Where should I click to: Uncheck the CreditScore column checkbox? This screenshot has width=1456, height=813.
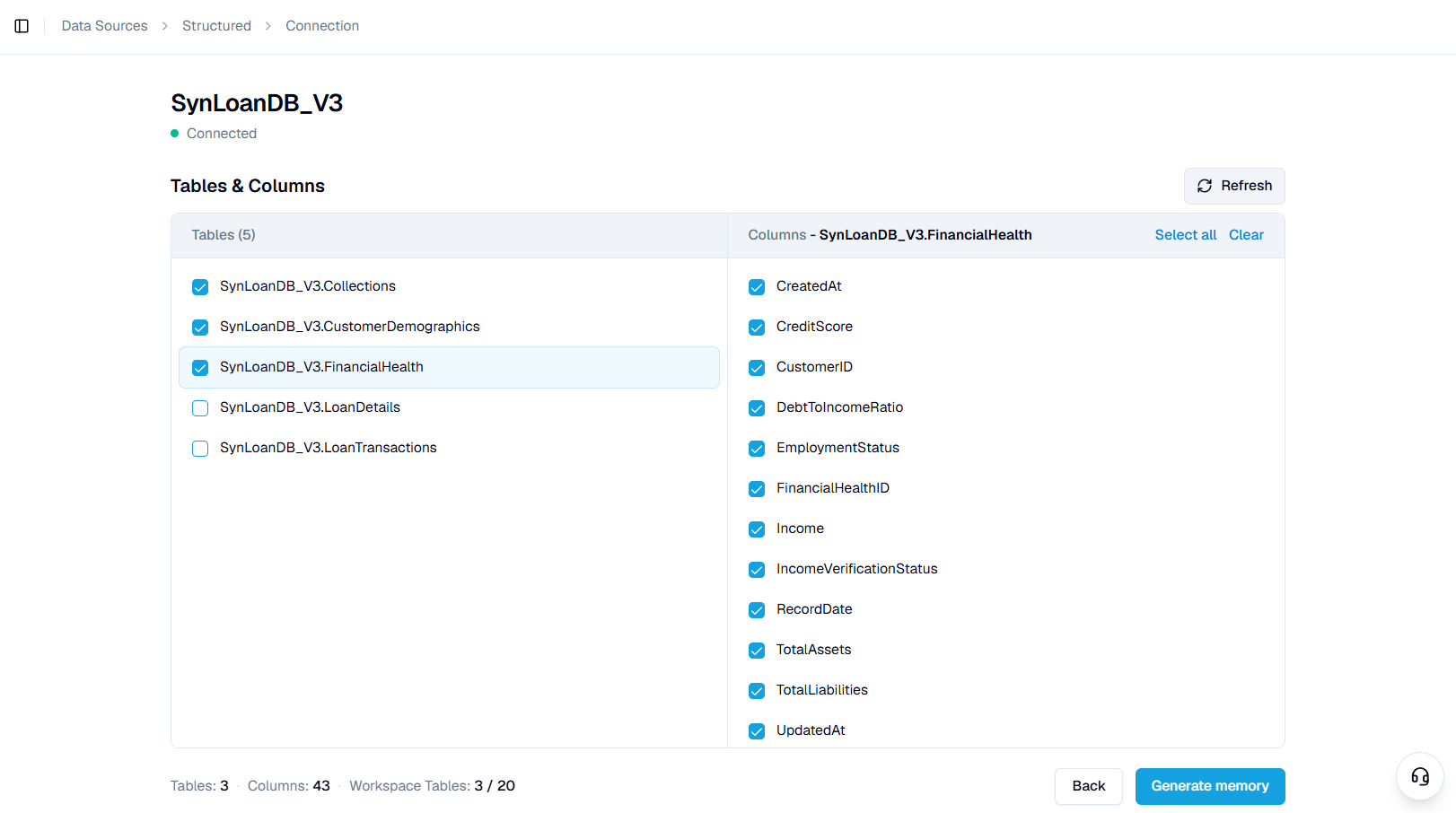(x=757, y=328)
